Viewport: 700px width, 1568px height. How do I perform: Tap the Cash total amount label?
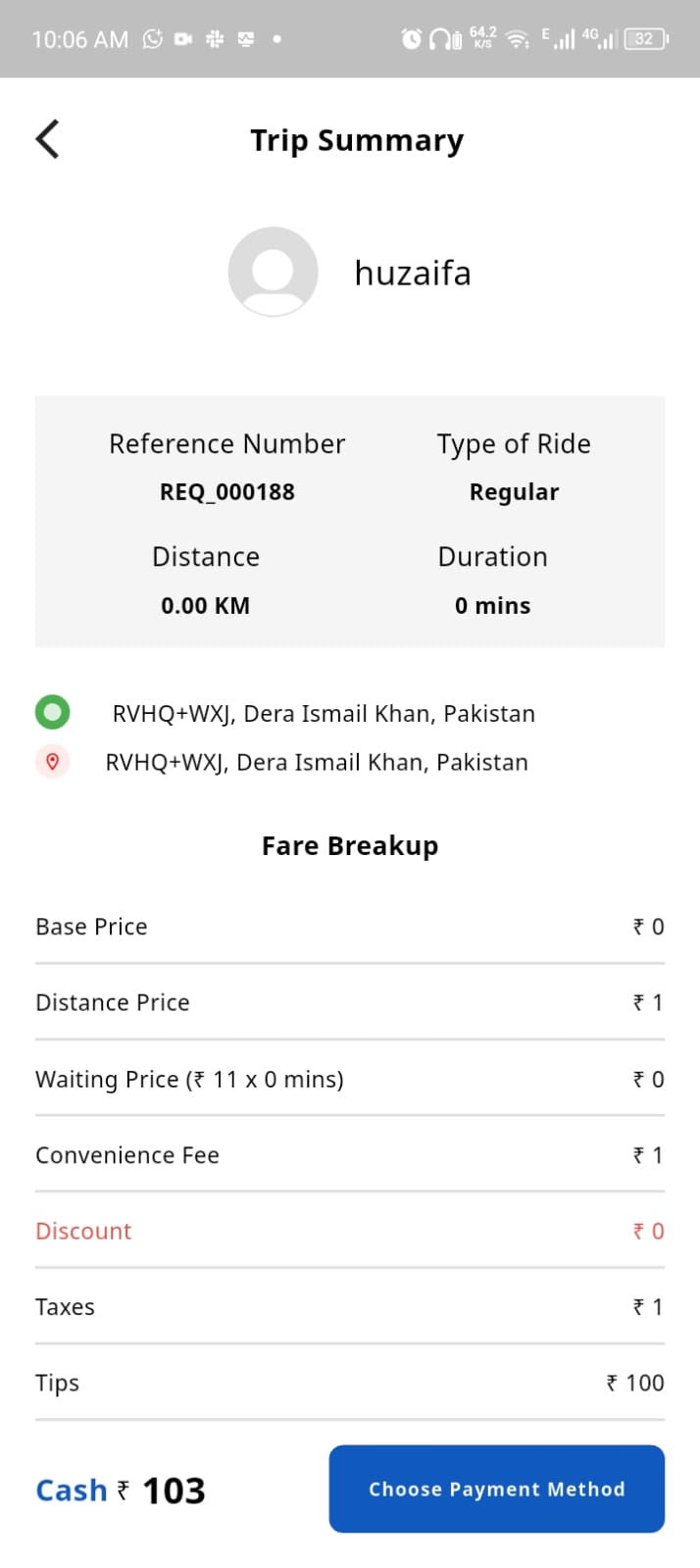(x=121, y=1491)
